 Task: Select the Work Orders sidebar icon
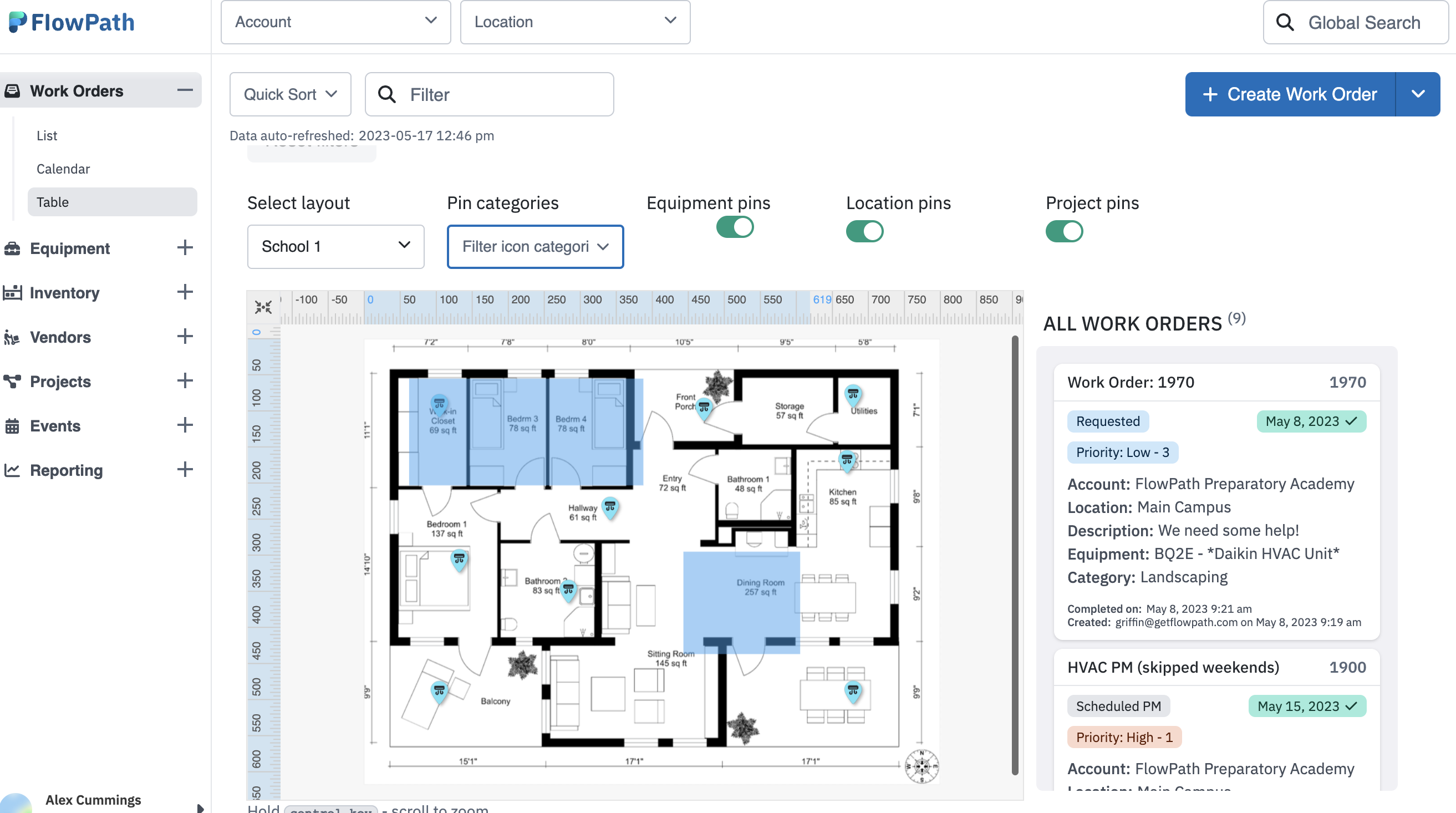coord(12,90)
